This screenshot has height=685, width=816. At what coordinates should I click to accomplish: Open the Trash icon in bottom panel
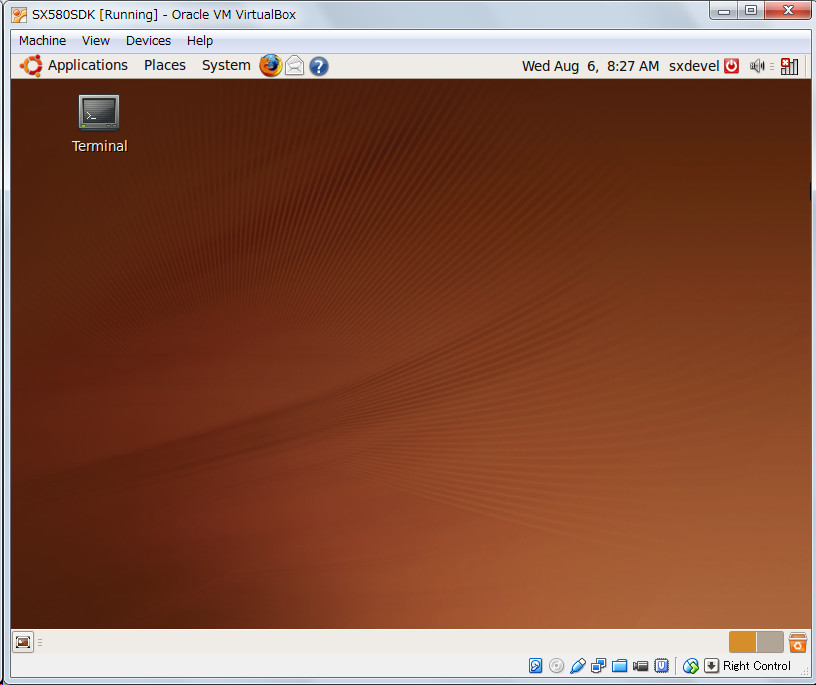[x=797, y=642]
